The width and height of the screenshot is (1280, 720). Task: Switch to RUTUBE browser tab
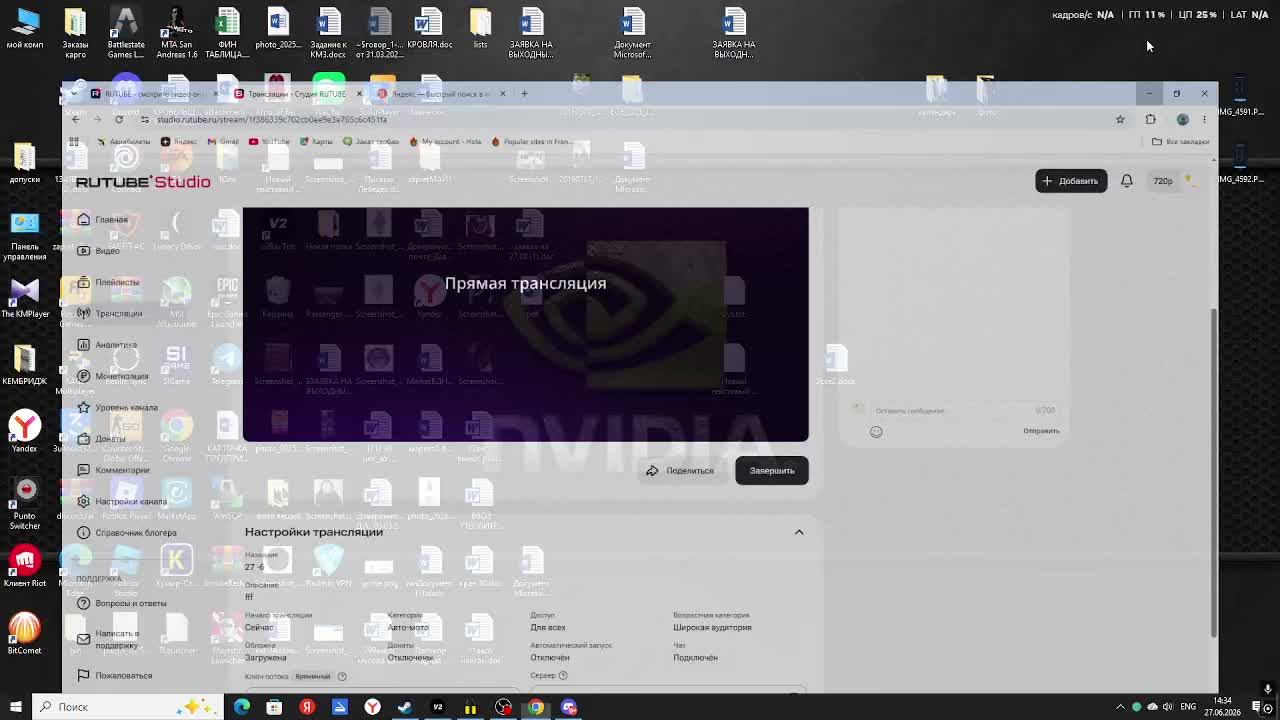coord(152,94)
